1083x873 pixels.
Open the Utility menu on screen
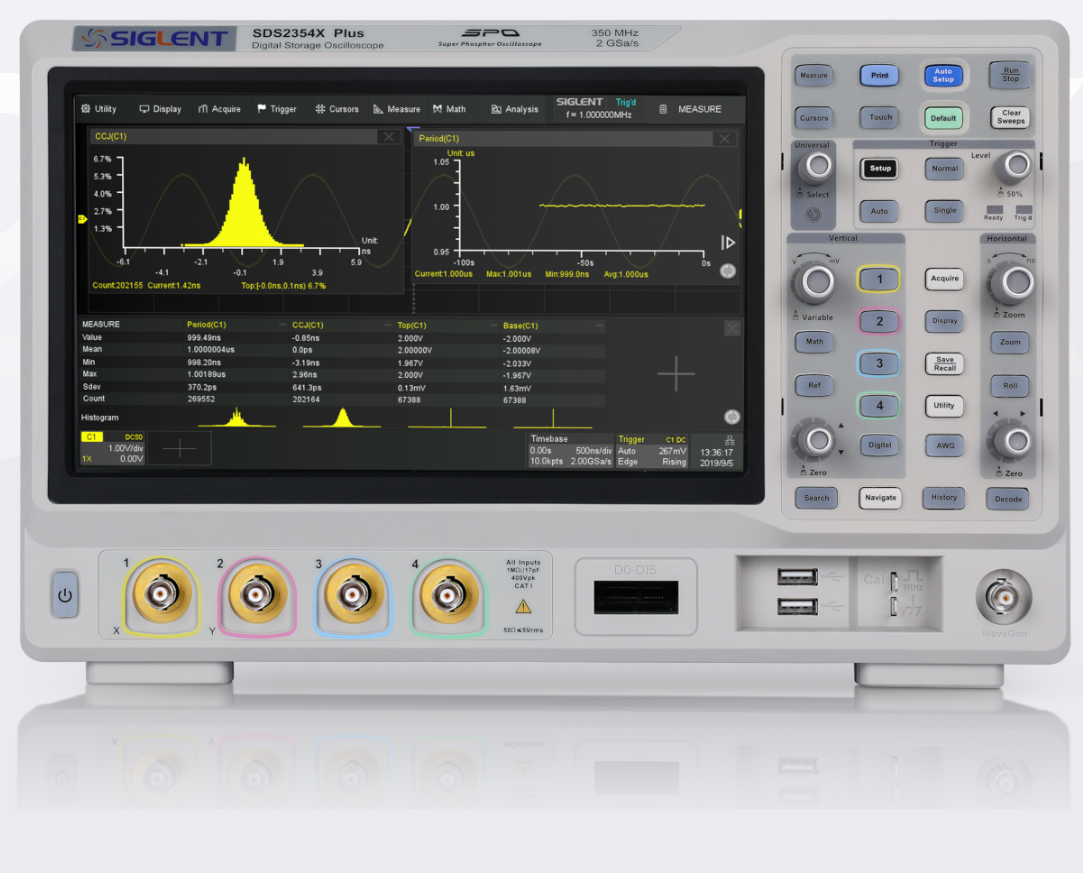[x=99, y=109]
